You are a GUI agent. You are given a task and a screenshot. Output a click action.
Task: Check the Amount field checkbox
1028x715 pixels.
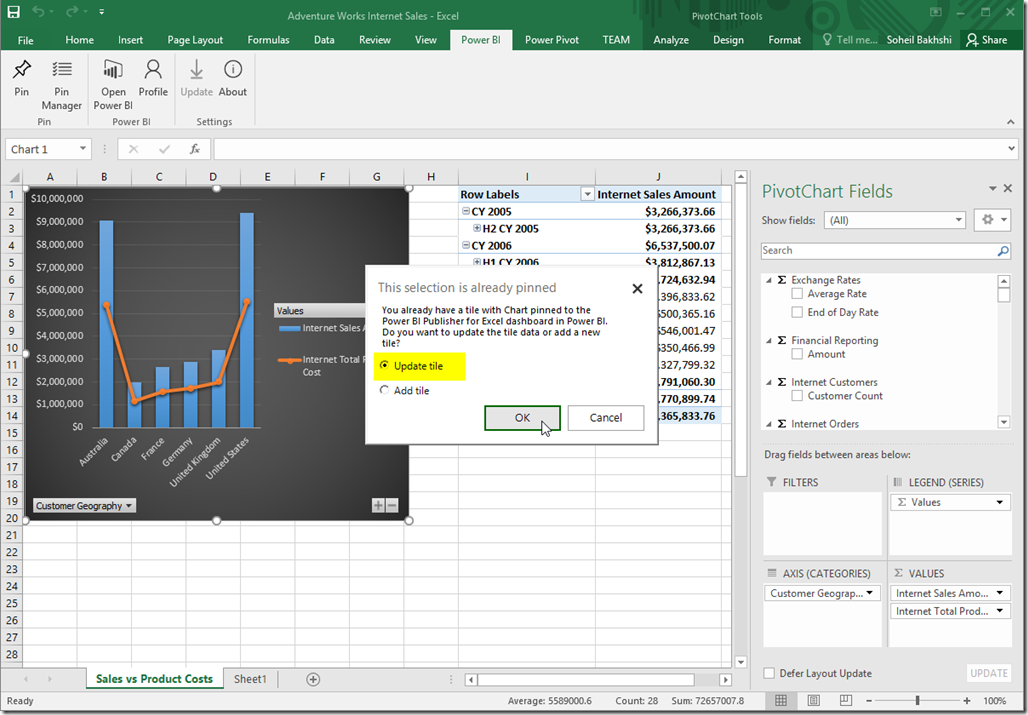(x=797, y=354)
